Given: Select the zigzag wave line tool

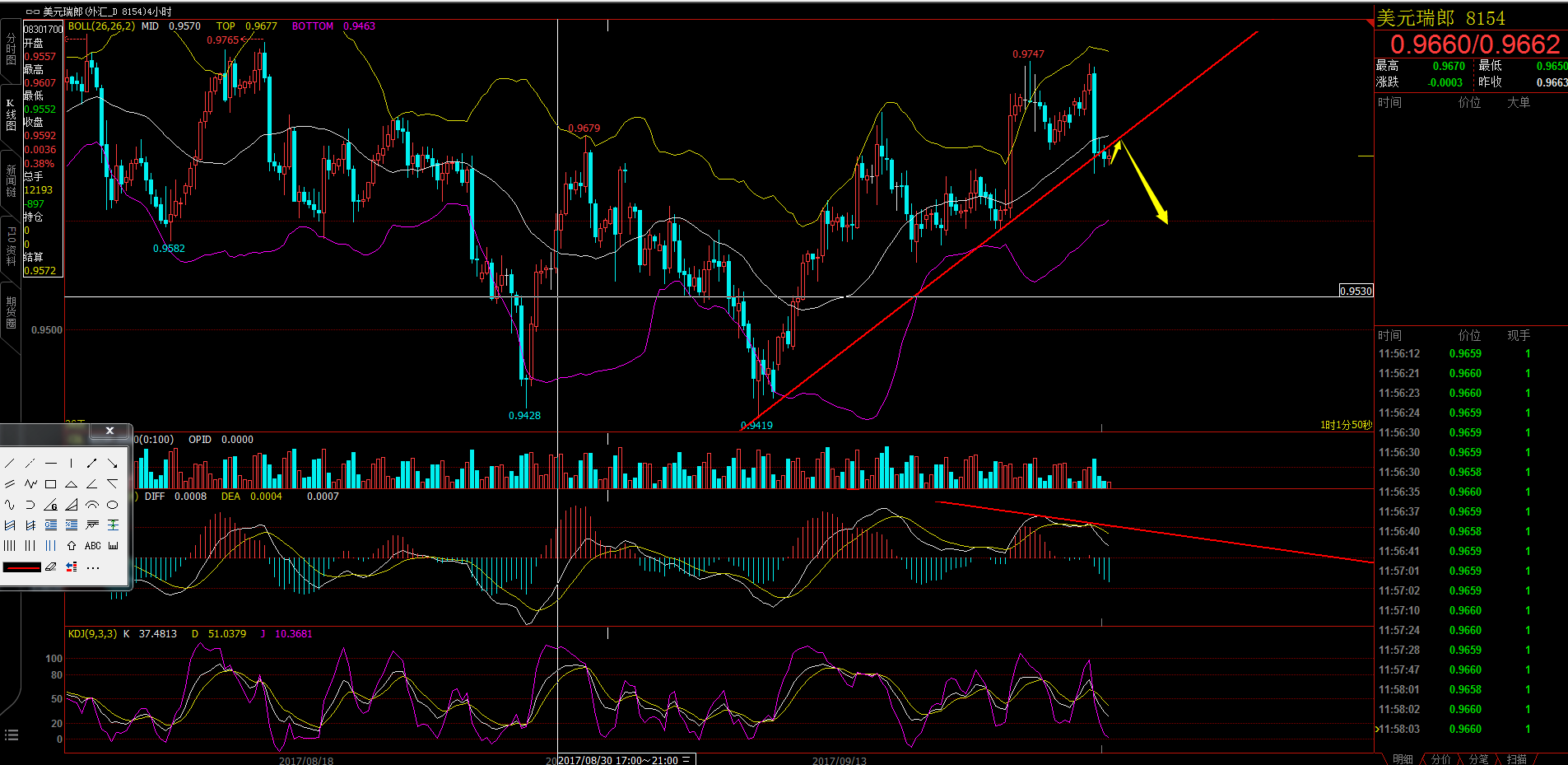Looking at the screenshot, I should (x=30, y=484).
